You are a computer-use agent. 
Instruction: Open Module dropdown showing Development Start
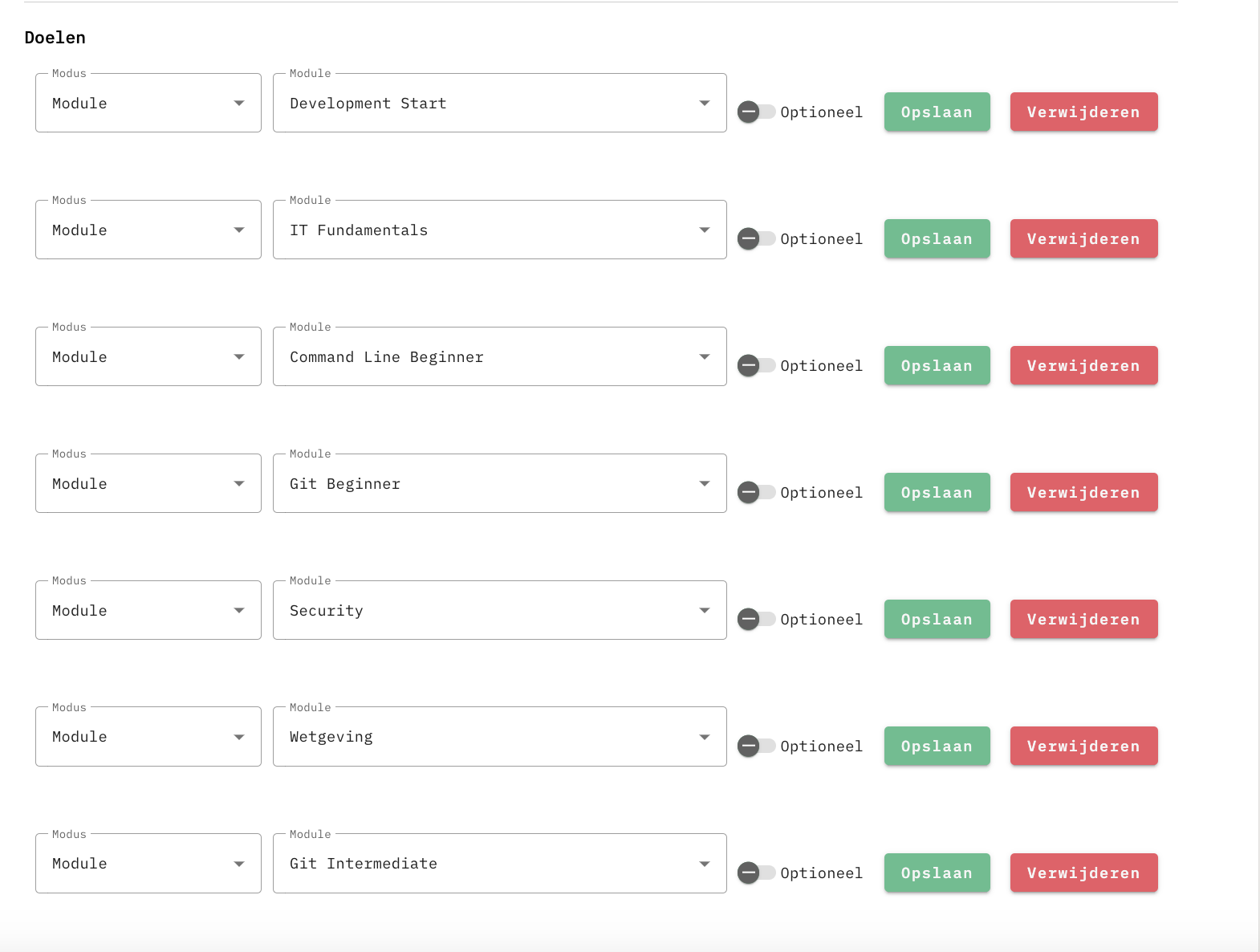500,103
